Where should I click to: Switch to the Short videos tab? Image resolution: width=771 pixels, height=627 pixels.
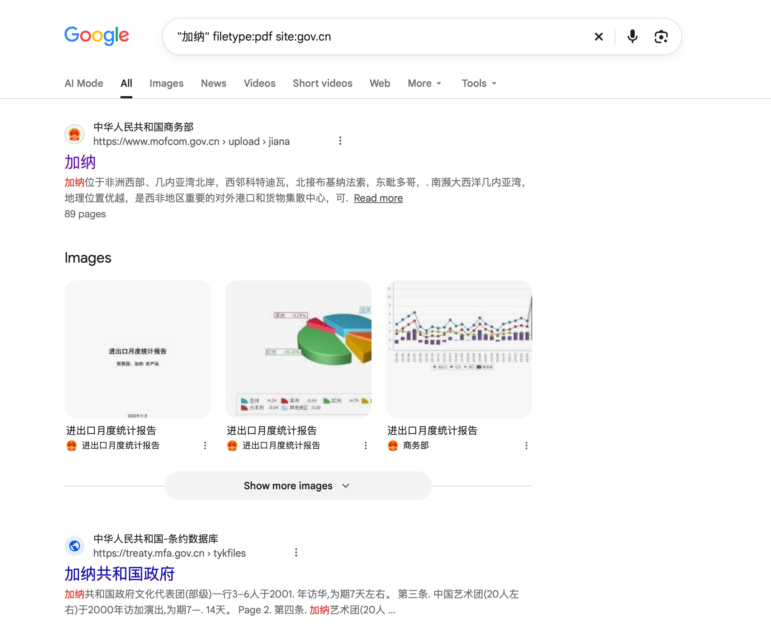[323, 83]
